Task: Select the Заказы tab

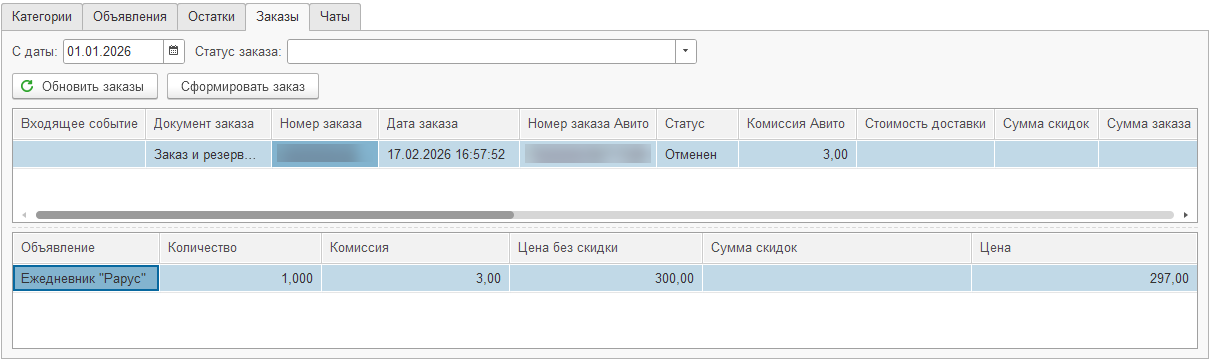Action: click(277, 16)
